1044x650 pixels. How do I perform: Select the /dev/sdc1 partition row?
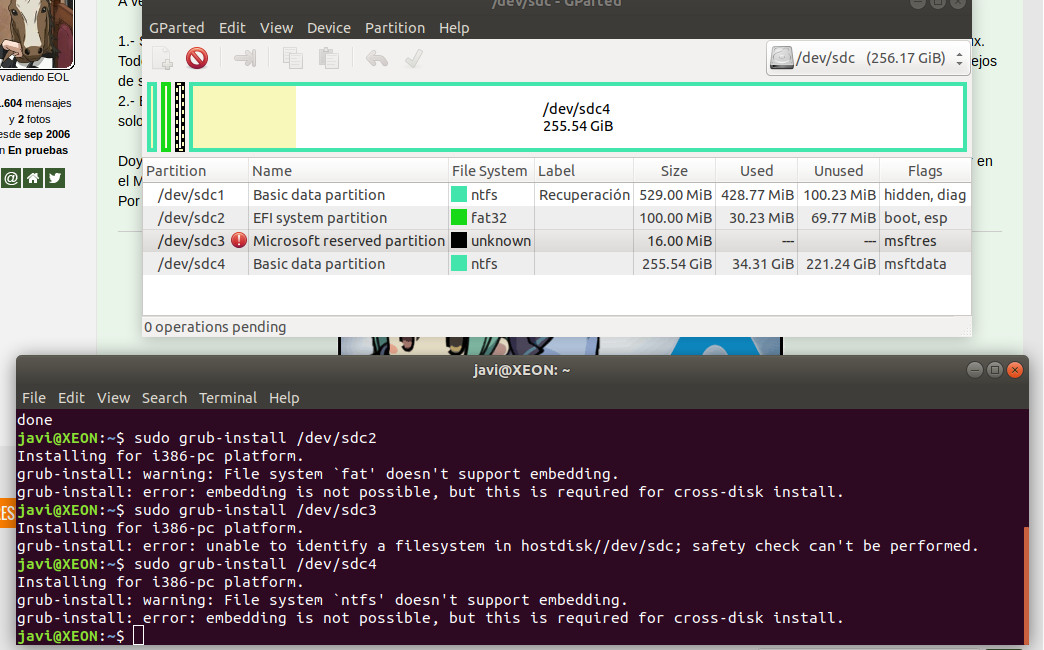(557, 194)
